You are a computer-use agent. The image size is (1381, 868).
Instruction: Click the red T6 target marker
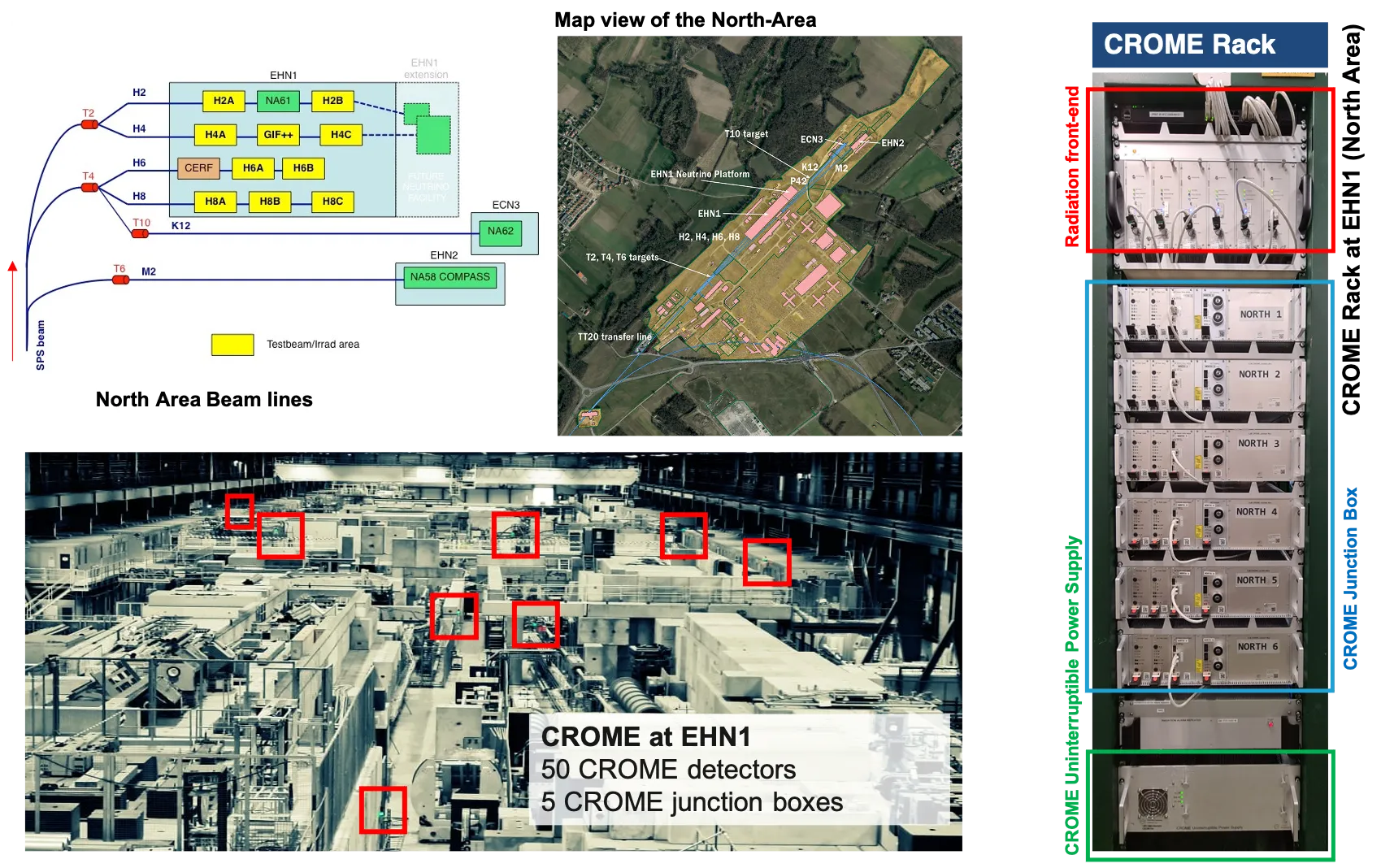[x=121, y=280]
